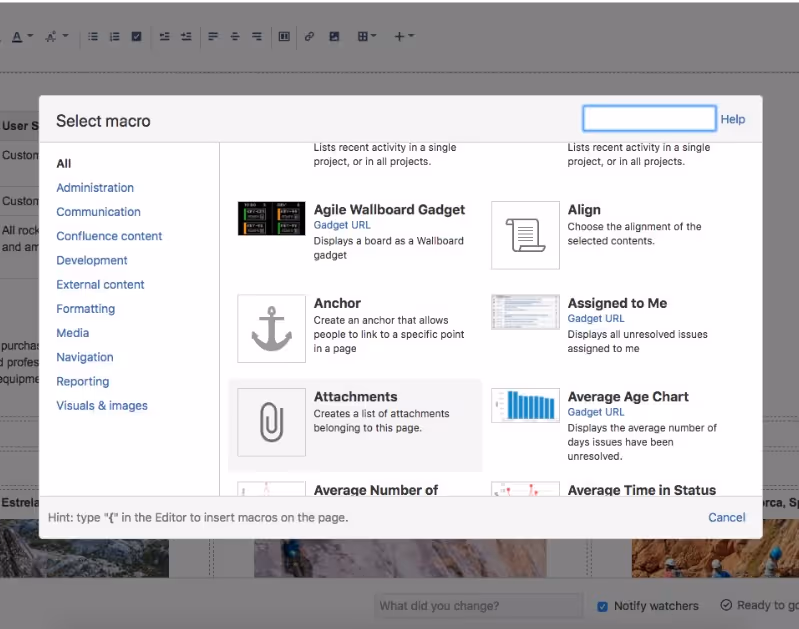Open Gadget URL link under Agile Wallboard
The height and width of the screenshot is (629, 799).
click(x=342, y=225)
